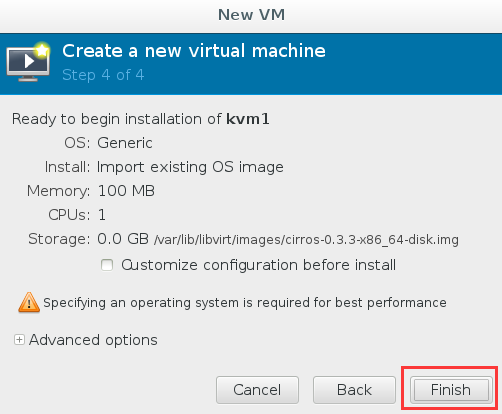Screen dimensions: 502x414
Task: Click the Create a new virtual machine heading
Action: pos(194,51)
